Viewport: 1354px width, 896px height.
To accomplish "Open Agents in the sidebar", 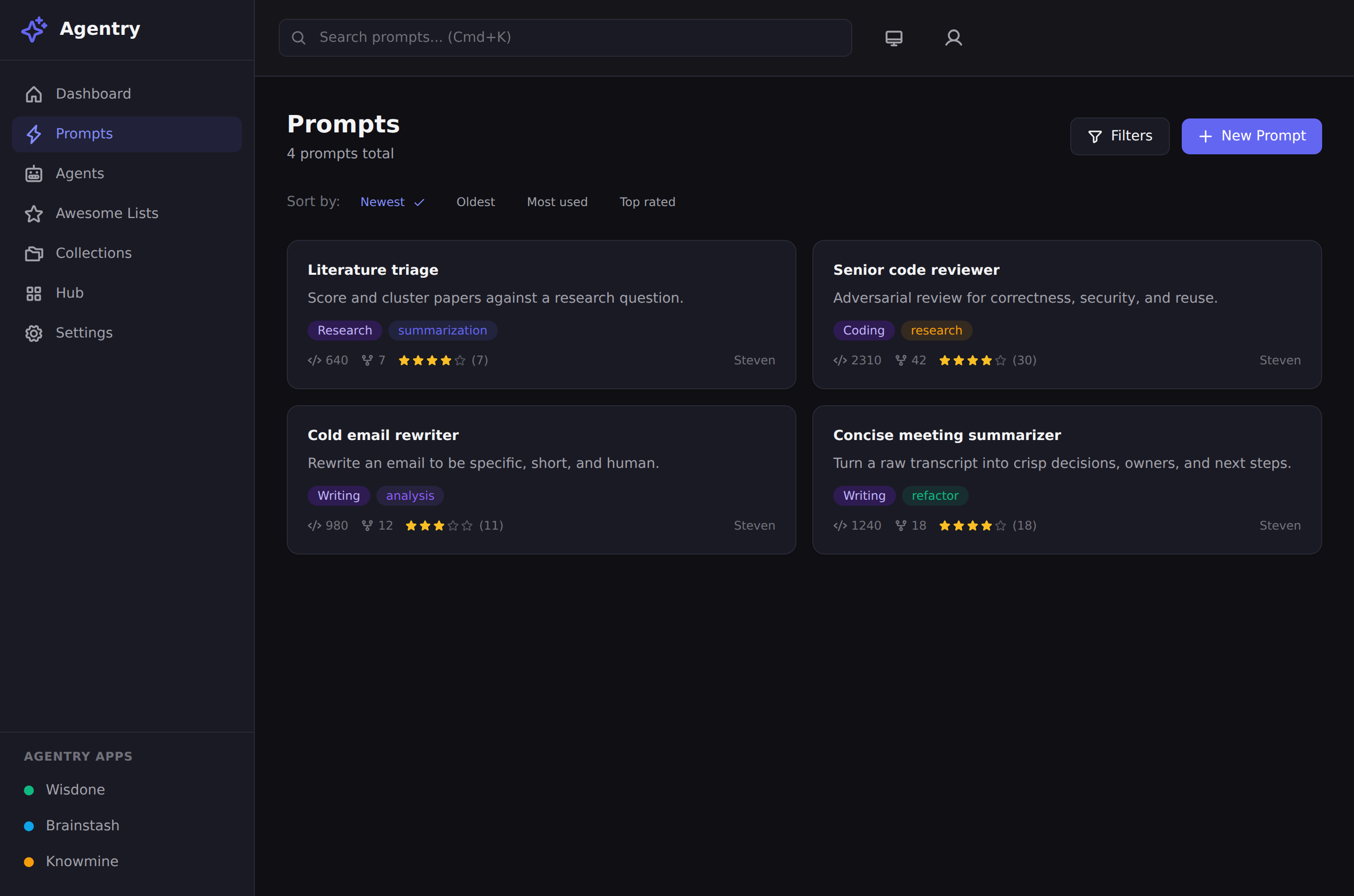I will click(x=127, y=174).
